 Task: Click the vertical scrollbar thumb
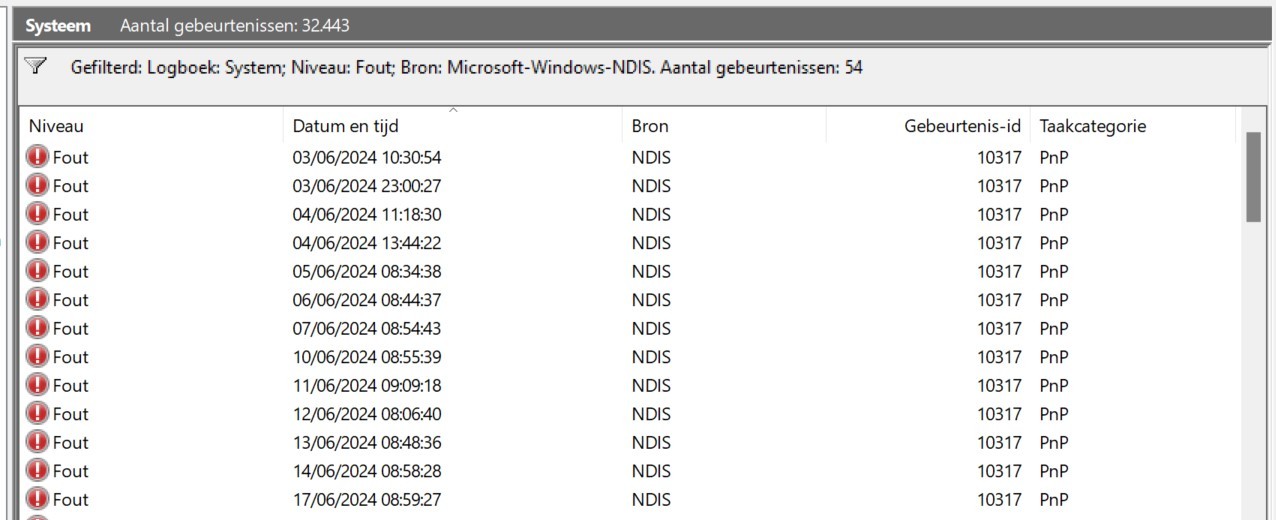pyautogui.click(x=1253, y=177)
